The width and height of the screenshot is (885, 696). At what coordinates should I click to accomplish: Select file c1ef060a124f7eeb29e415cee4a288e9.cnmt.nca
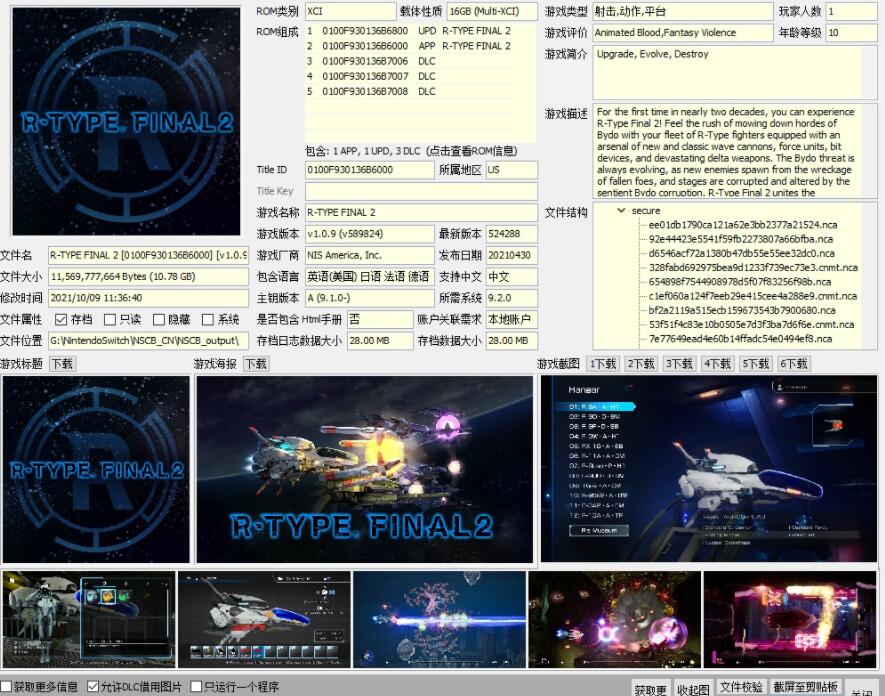[x=752, y=296]
